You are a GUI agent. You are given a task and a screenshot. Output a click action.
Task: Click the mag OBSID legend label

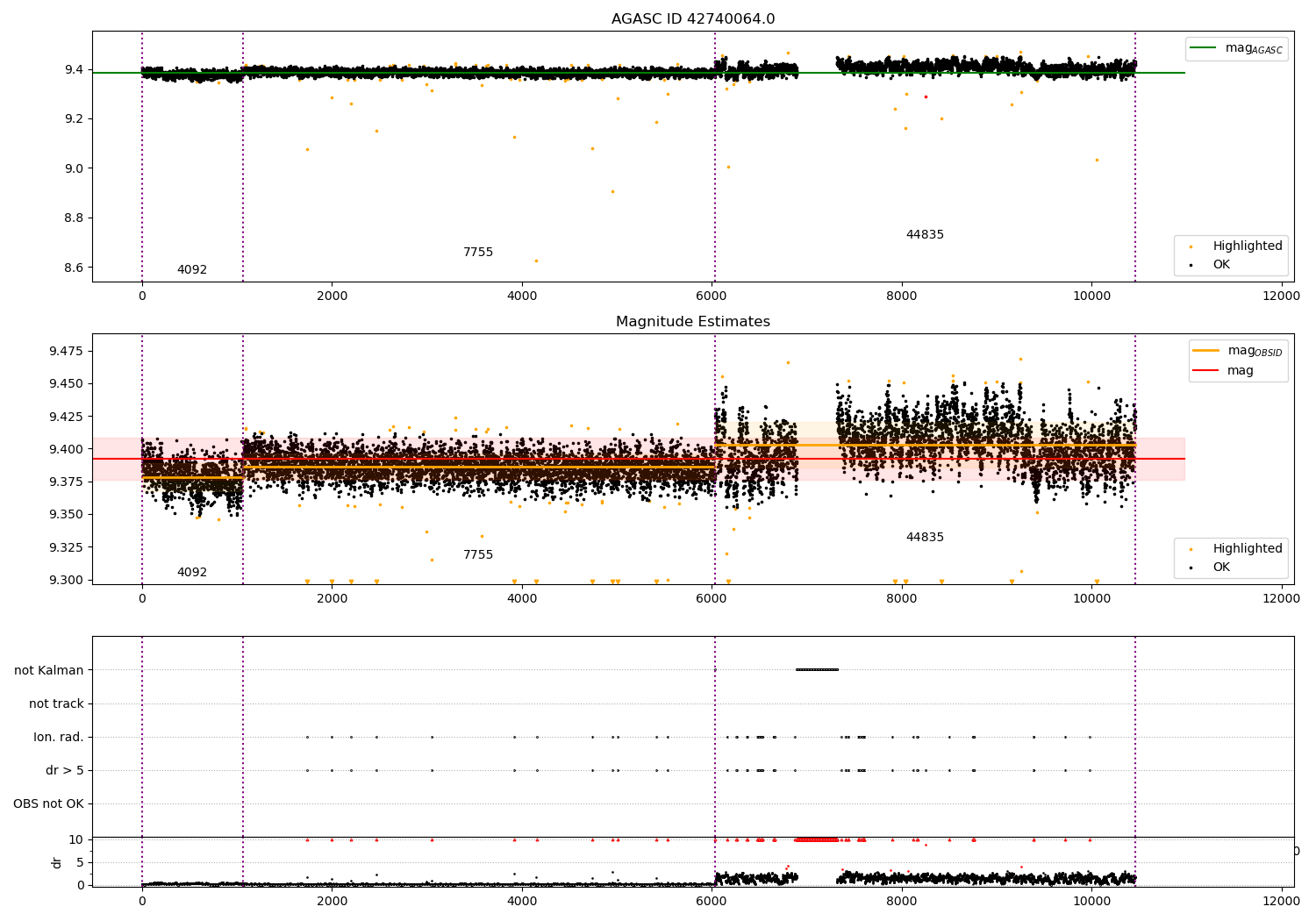coord(1255,352)
